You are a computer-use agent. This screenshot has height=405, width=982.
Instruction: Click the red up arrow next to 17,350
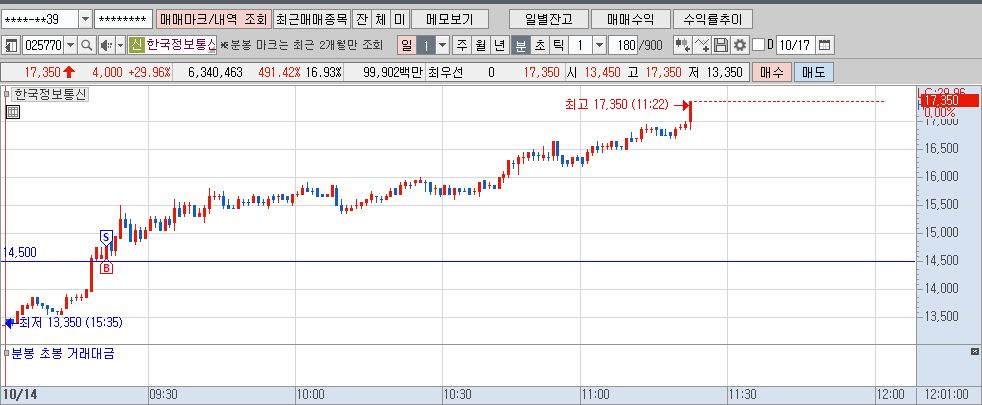pos(69,72)
